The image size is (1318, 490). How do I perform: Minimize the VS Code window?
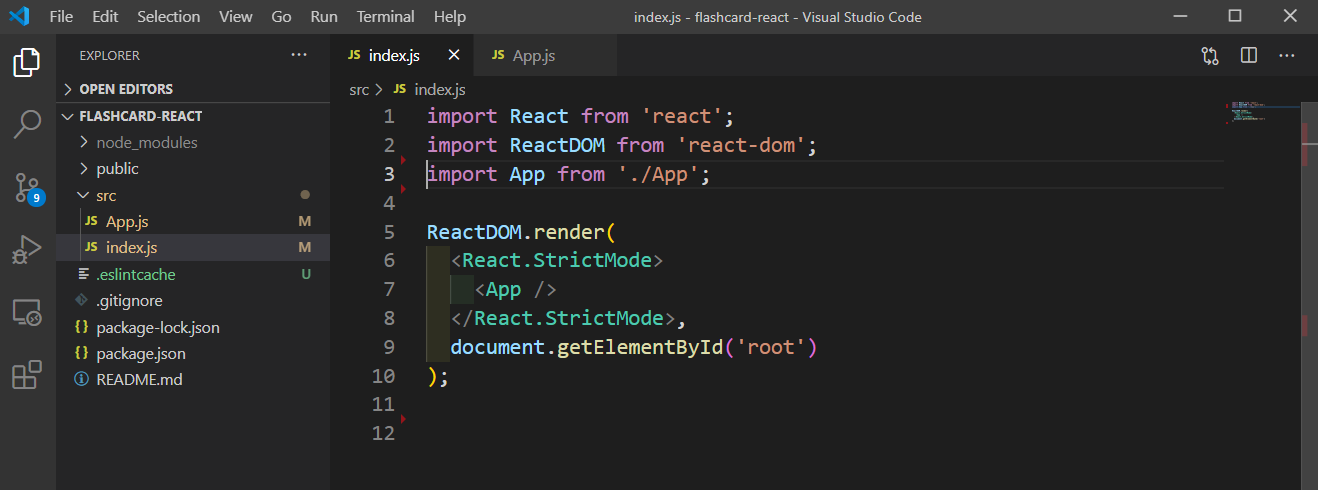click(x=1179, y=17)
